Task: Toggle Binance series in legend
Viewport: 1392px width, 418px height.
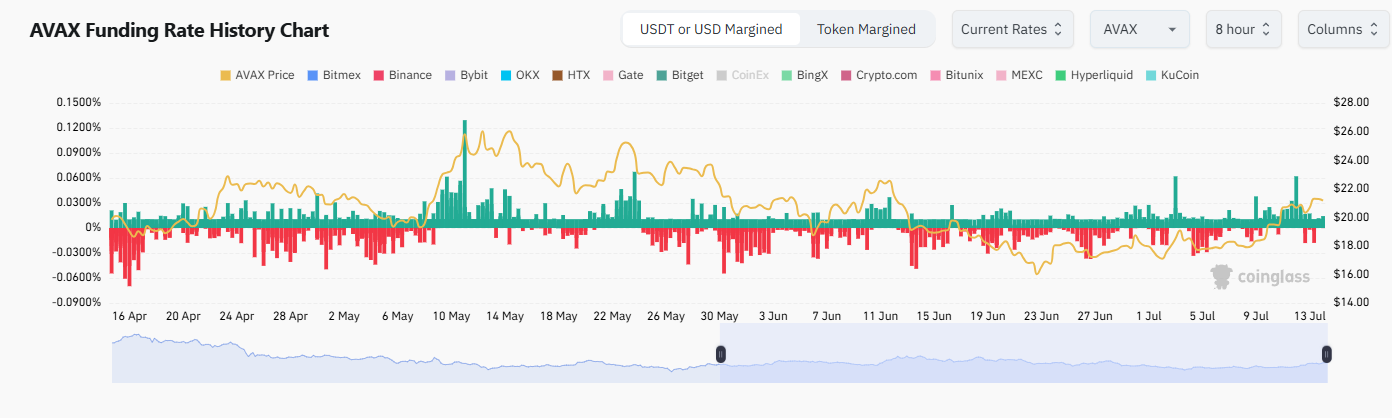Action: 403,75
